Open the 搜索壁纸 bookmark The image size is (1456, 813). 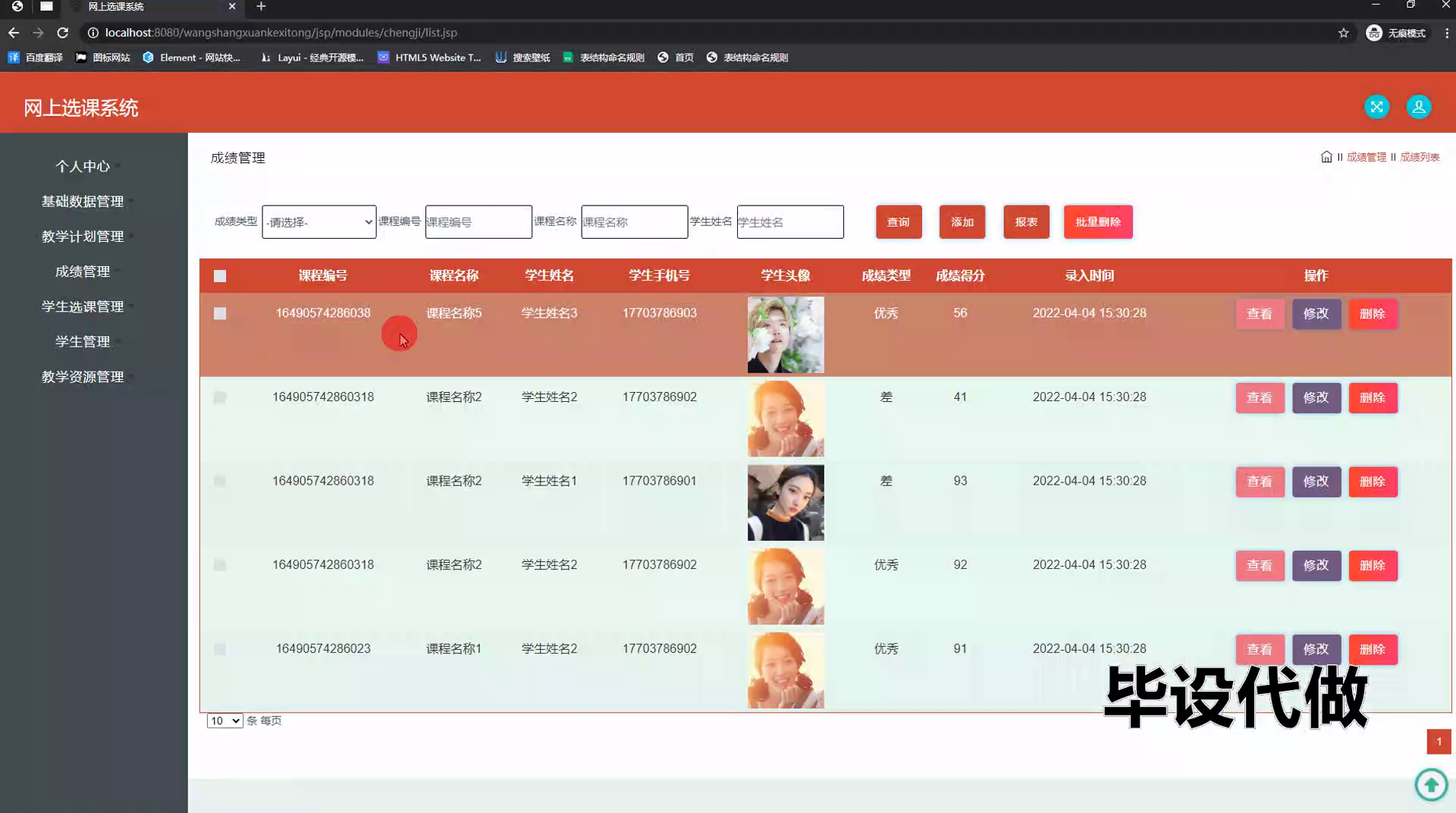point(522,58)
